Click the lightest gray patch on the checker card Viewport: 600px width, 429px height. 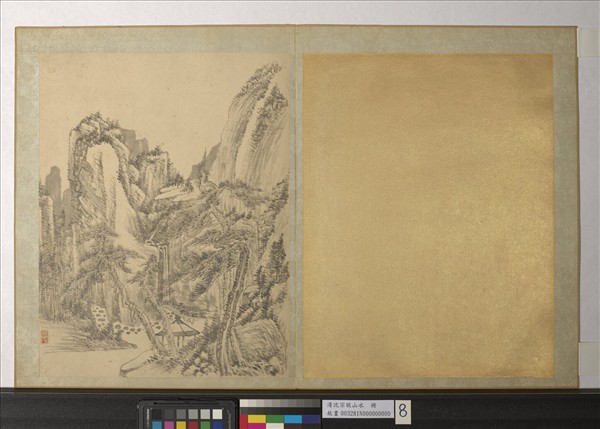click(x=217, y=413)
